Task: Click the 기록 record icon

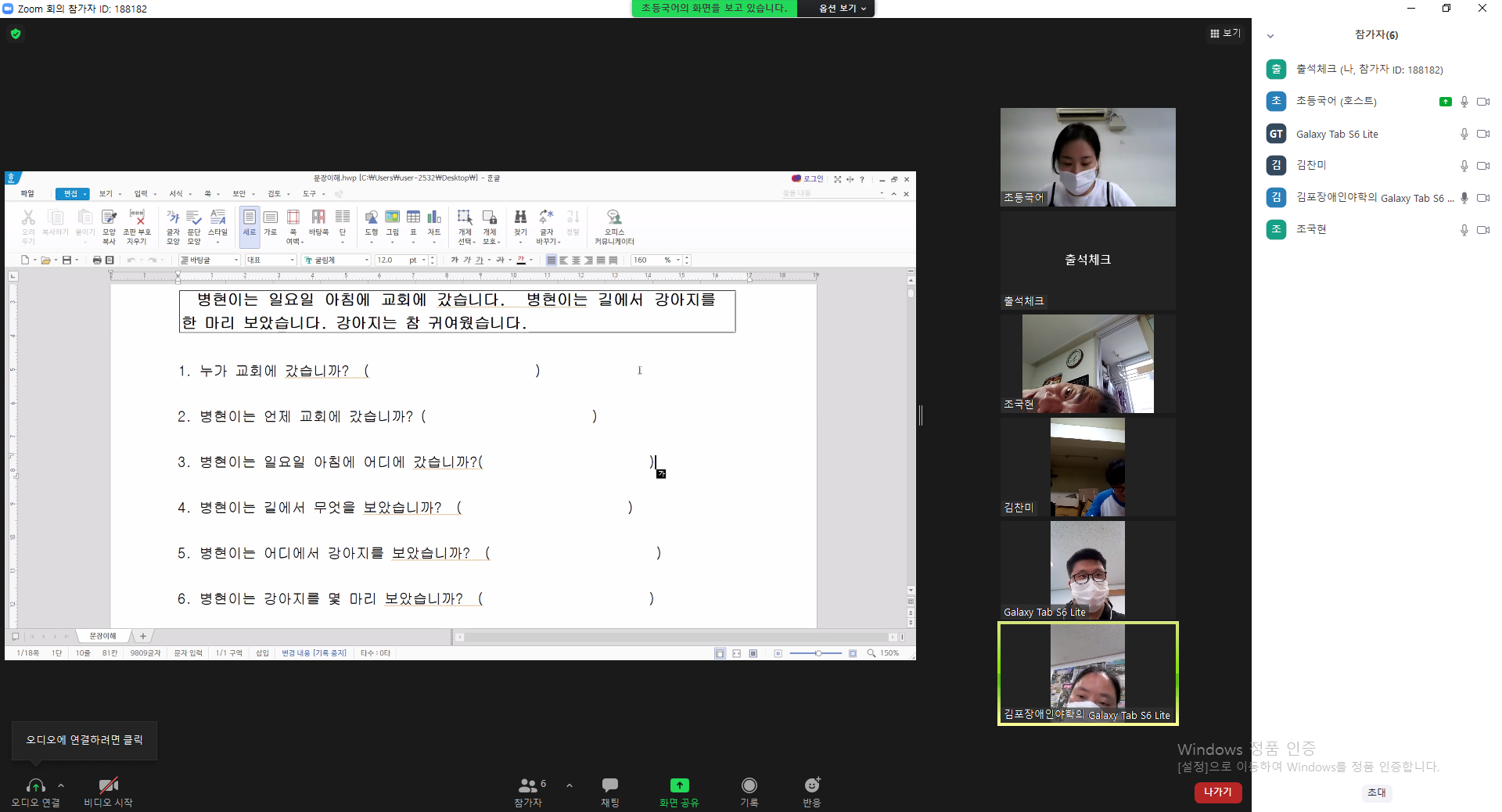Action: click(749, 785)
